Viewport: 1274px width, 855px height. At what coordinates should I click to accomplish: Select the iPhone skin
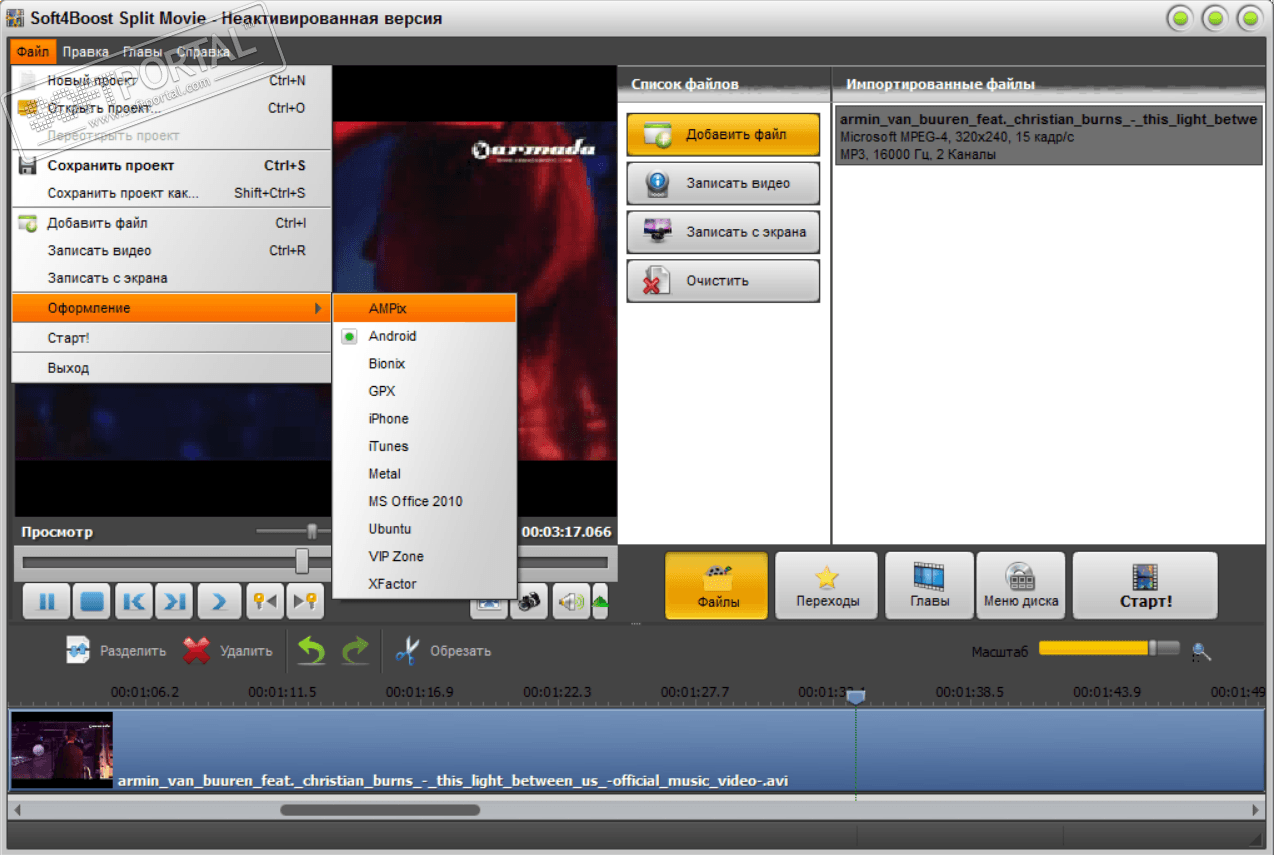click(424, 419)
